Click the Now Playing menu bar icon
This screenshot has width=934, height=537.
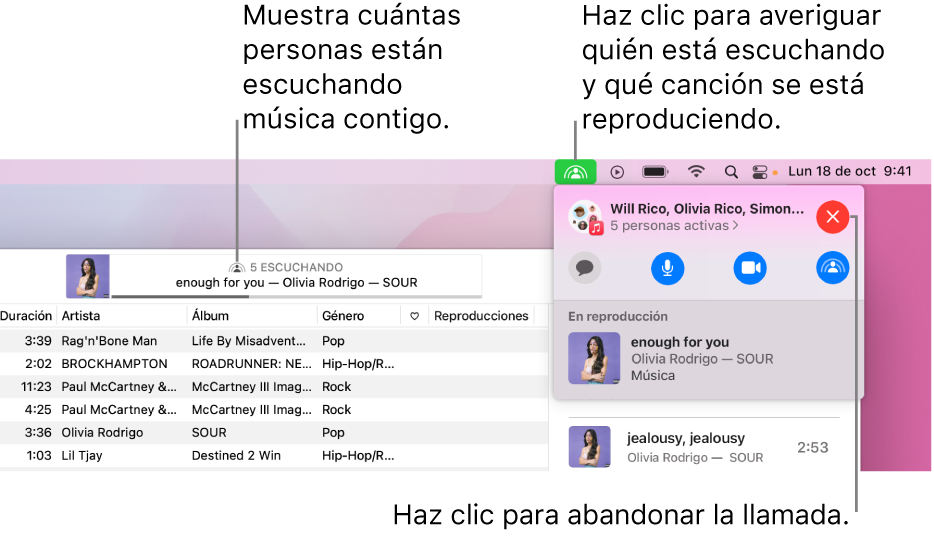click(617, 173)
